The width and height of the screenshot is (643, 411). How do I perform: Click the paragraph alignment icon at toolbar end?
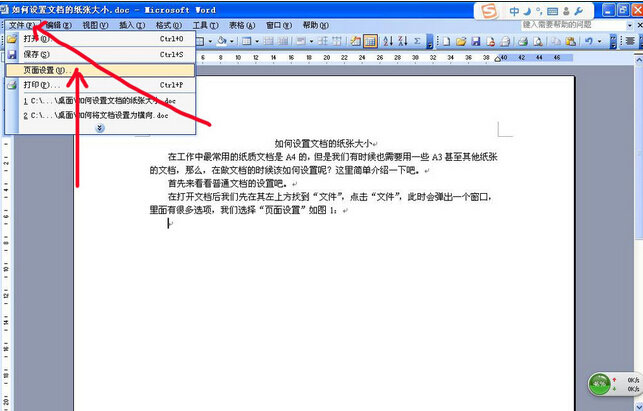(x=630, y=41)
